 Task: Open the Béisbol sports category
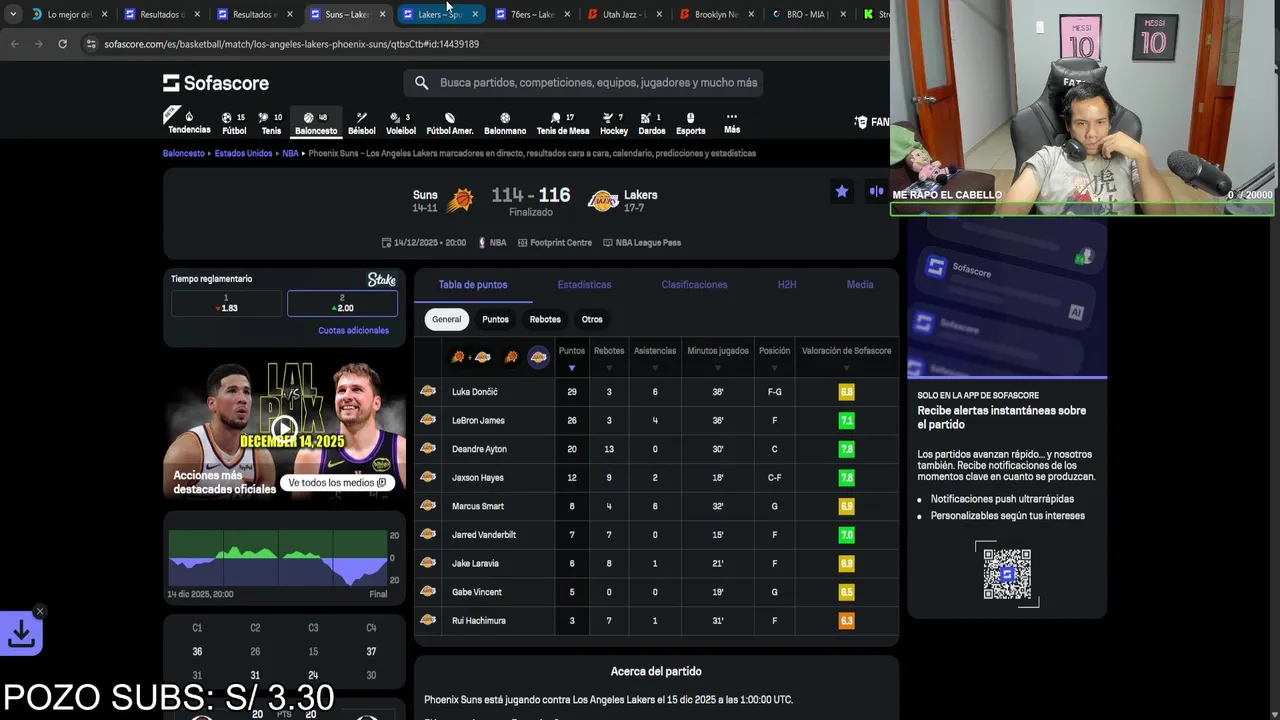coord(362,123)
